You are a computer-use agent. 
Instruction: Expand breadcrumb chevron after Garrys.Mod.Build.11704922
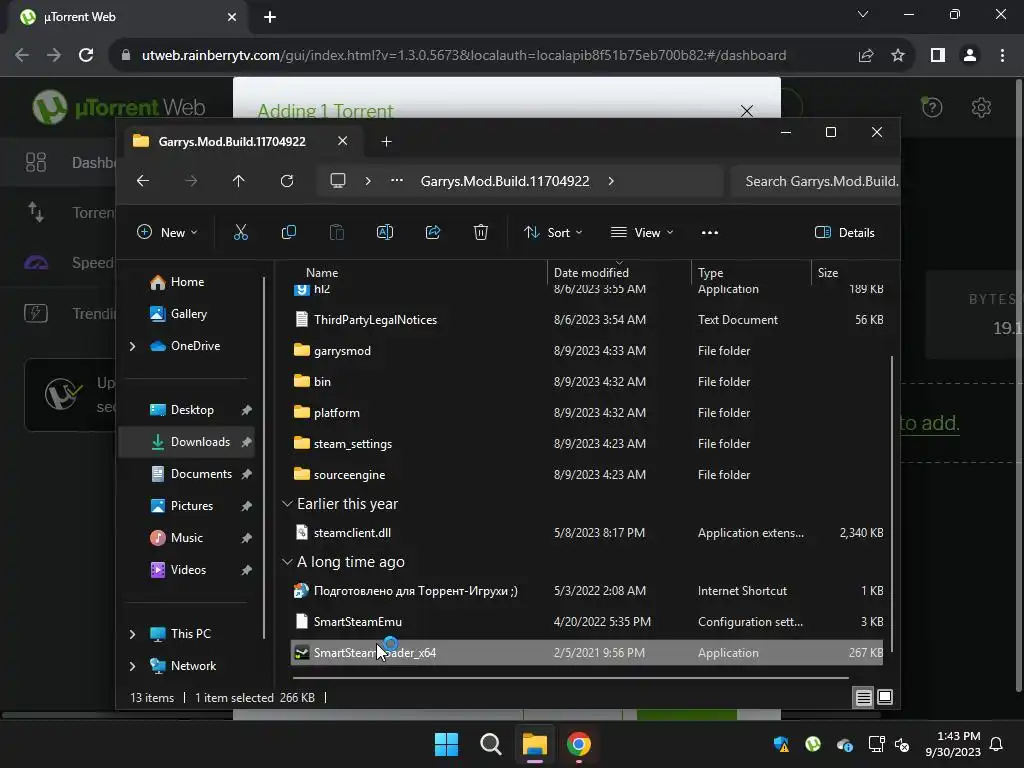coord(611,181)
